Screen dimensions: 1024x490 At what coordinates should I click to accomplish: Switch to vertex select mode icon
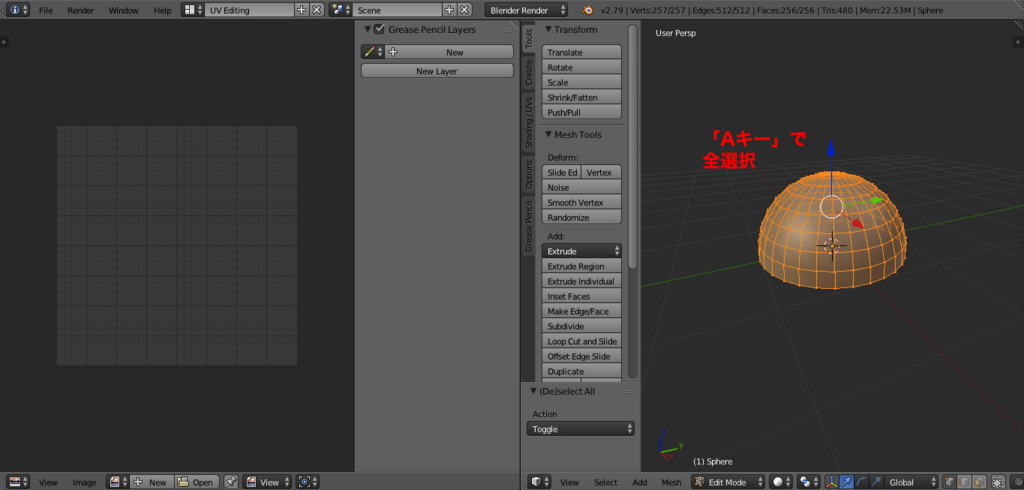pyautogui.click(x=950, y=482)
